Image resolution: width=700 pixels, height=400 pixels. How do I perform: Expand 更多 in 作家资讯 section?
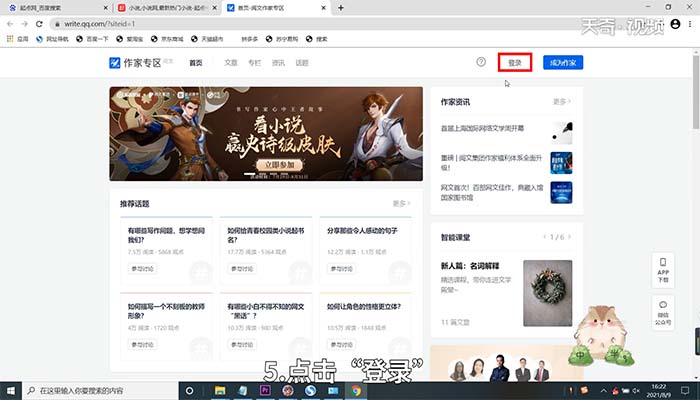click(562, 102)
